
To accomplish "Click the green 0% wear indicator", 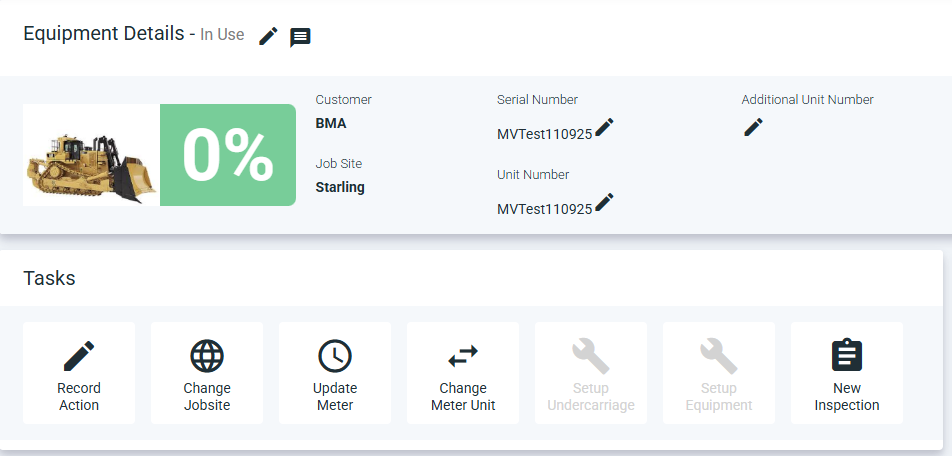I will click(x=228, y=155).
